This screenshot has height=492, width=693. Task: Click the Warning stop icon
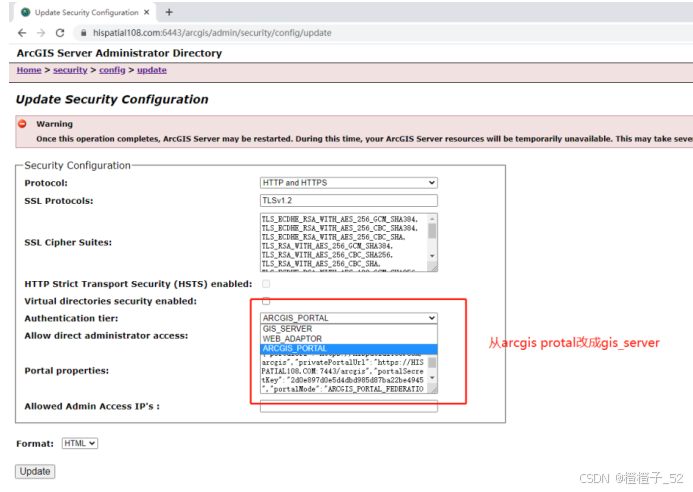(22, 124)
